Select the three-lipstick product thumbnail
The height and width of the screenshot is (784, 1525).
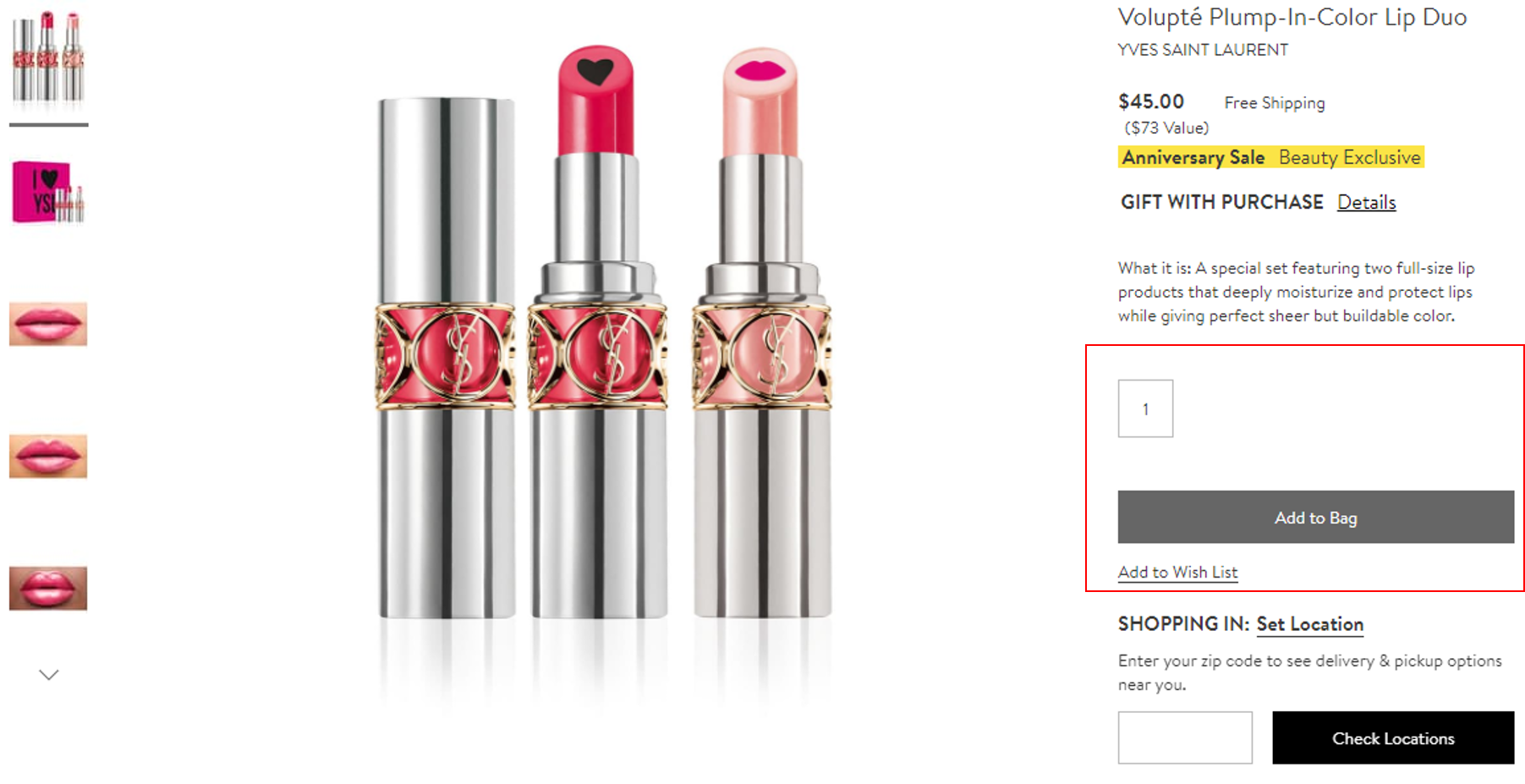click(x=48, y=58)
